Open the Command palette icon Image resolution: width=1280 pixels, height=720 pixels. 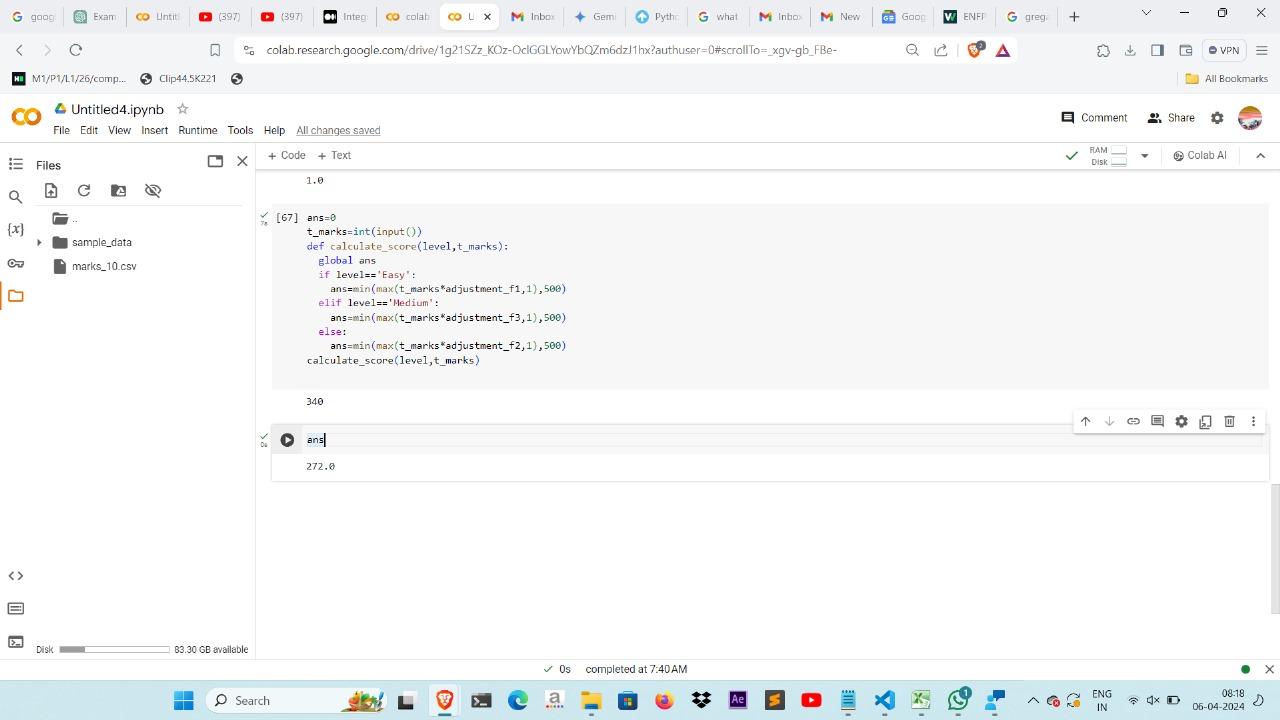15,609
